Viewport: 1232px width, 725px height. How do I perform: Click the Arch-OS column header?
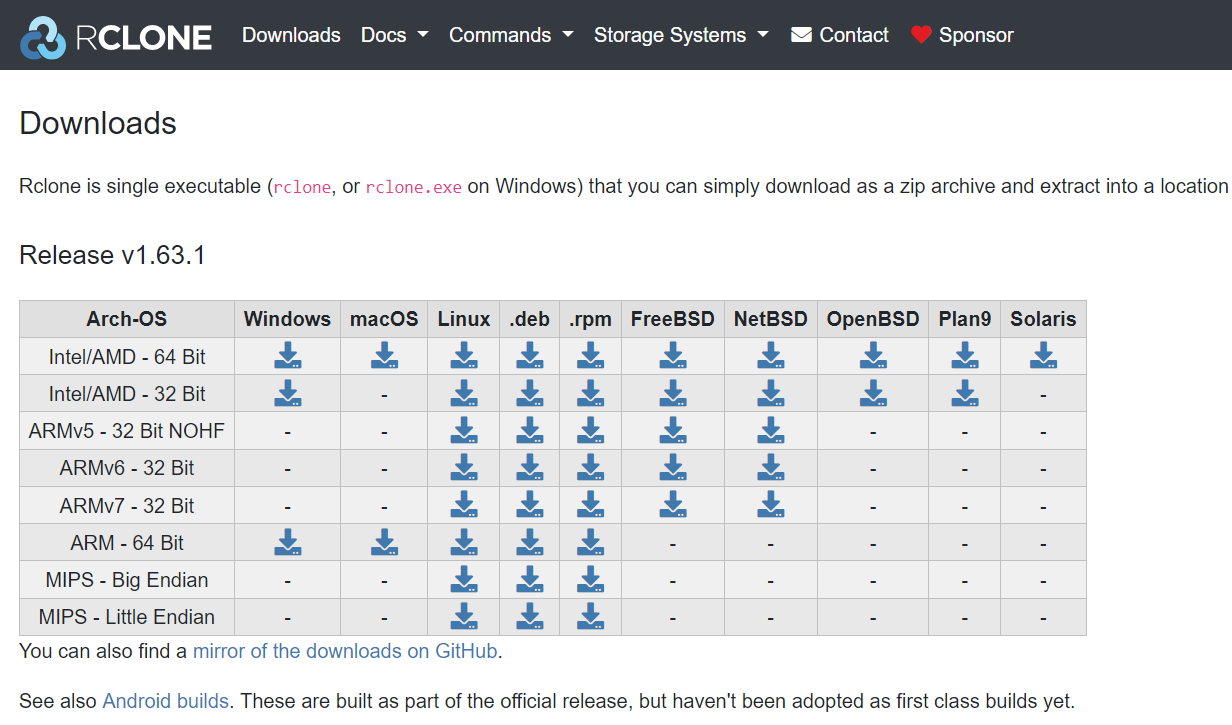point(127,319)
